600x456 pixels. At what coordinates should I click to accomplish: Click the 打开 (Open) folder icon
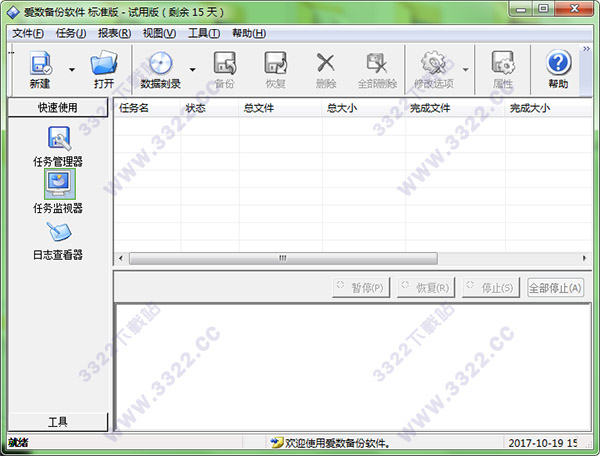(104, 63)
